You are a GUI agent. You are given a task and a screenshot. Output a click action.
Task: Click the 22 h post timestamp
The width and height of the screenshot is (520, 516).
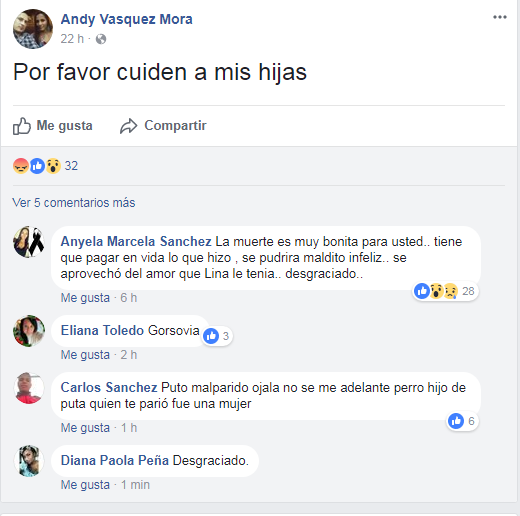pos(72,39)
